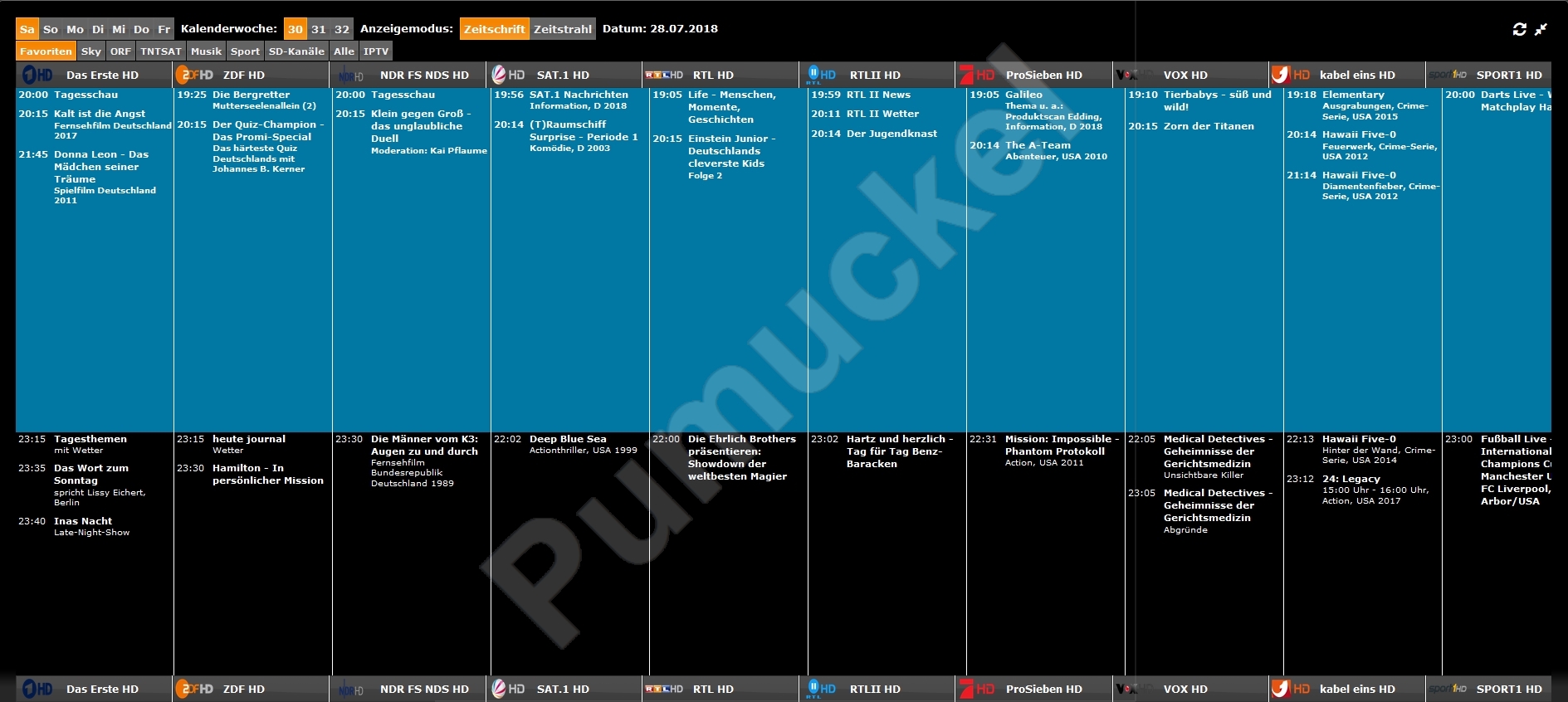Open Deep Blue Sea programme entry
The width and height of the screenshot is (1568, 702).
[568, 439]
